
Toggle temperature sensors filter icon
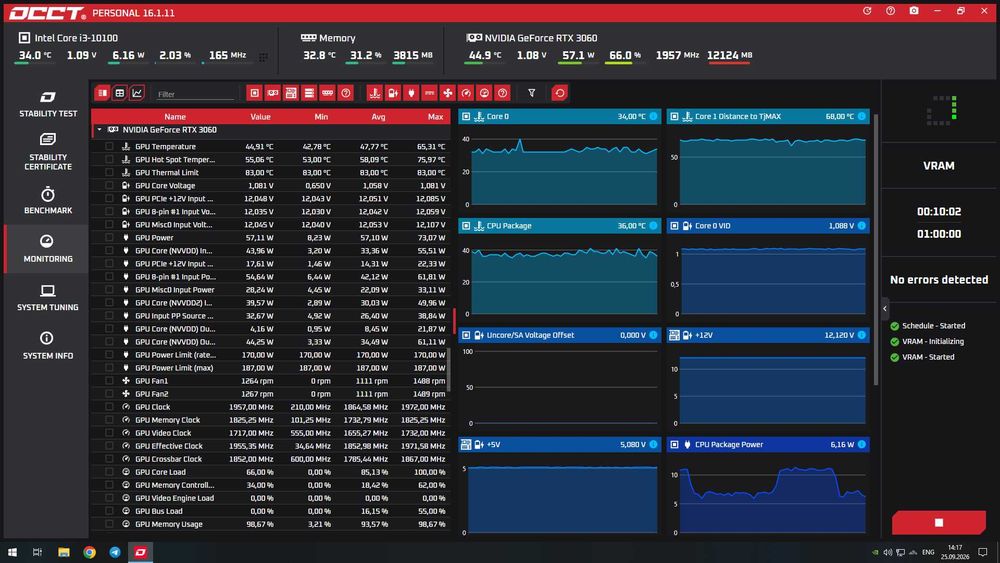coord(374,93)
